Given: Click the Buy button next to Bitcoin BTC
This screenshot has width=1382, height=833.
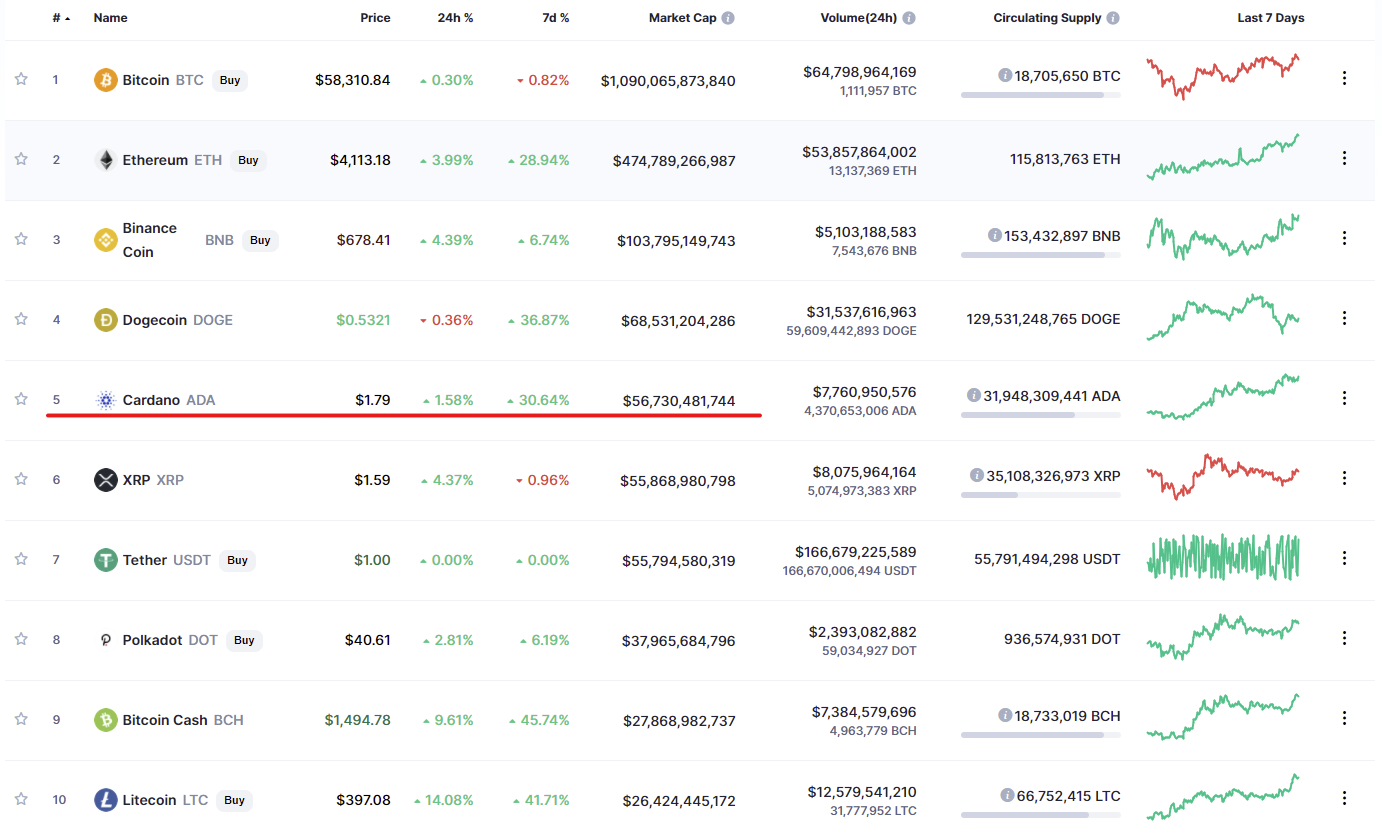Looking at the screenshot, I should pos(230,80).
